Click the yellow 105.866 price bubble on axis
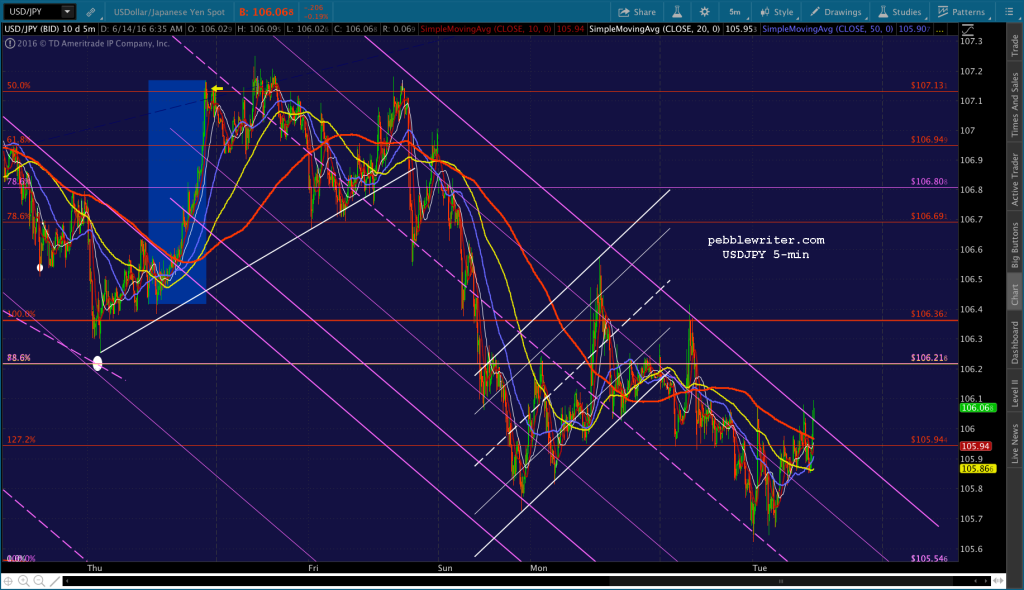This screenshot has width=1024, height=590. tap(978, 469)
